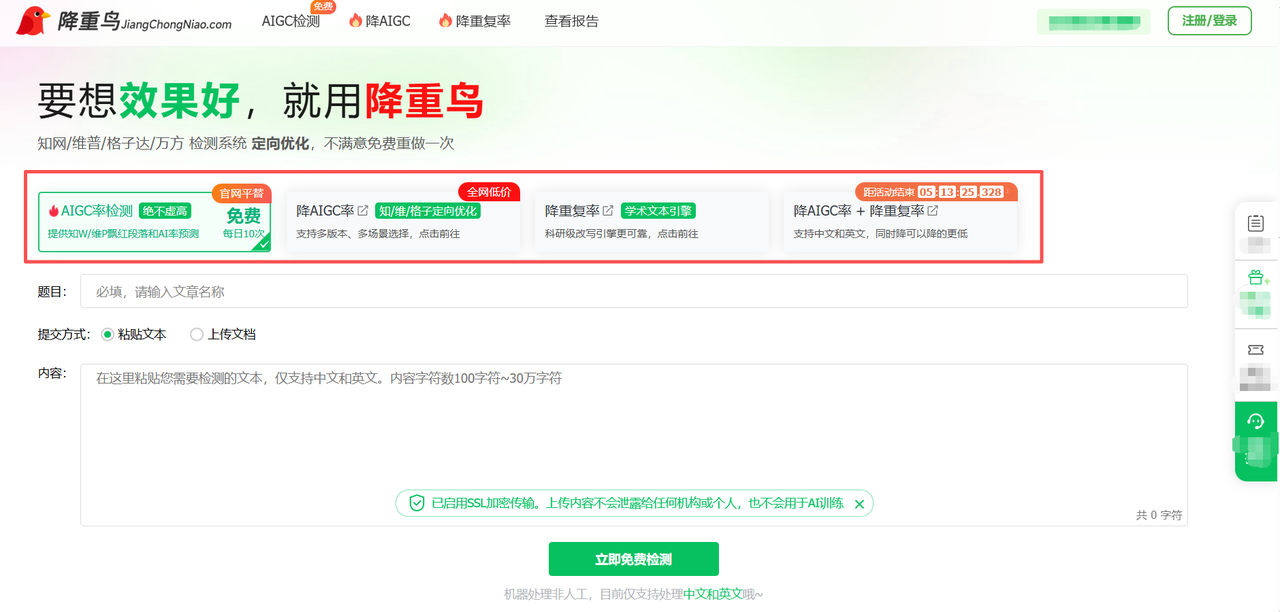Open the customer service headset icon
Screen dimensions: 1280x612
(1257, 420)
